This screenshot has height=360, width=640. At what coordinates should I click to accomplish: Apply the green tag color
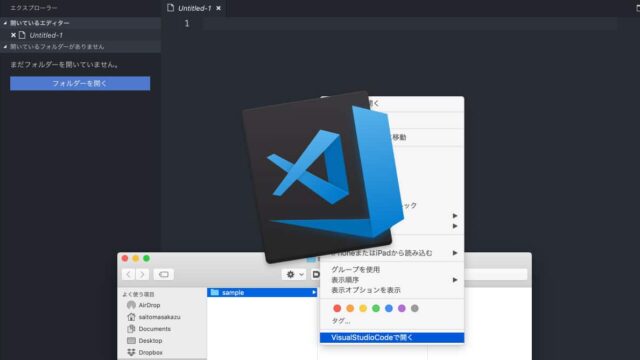point(376,309)
